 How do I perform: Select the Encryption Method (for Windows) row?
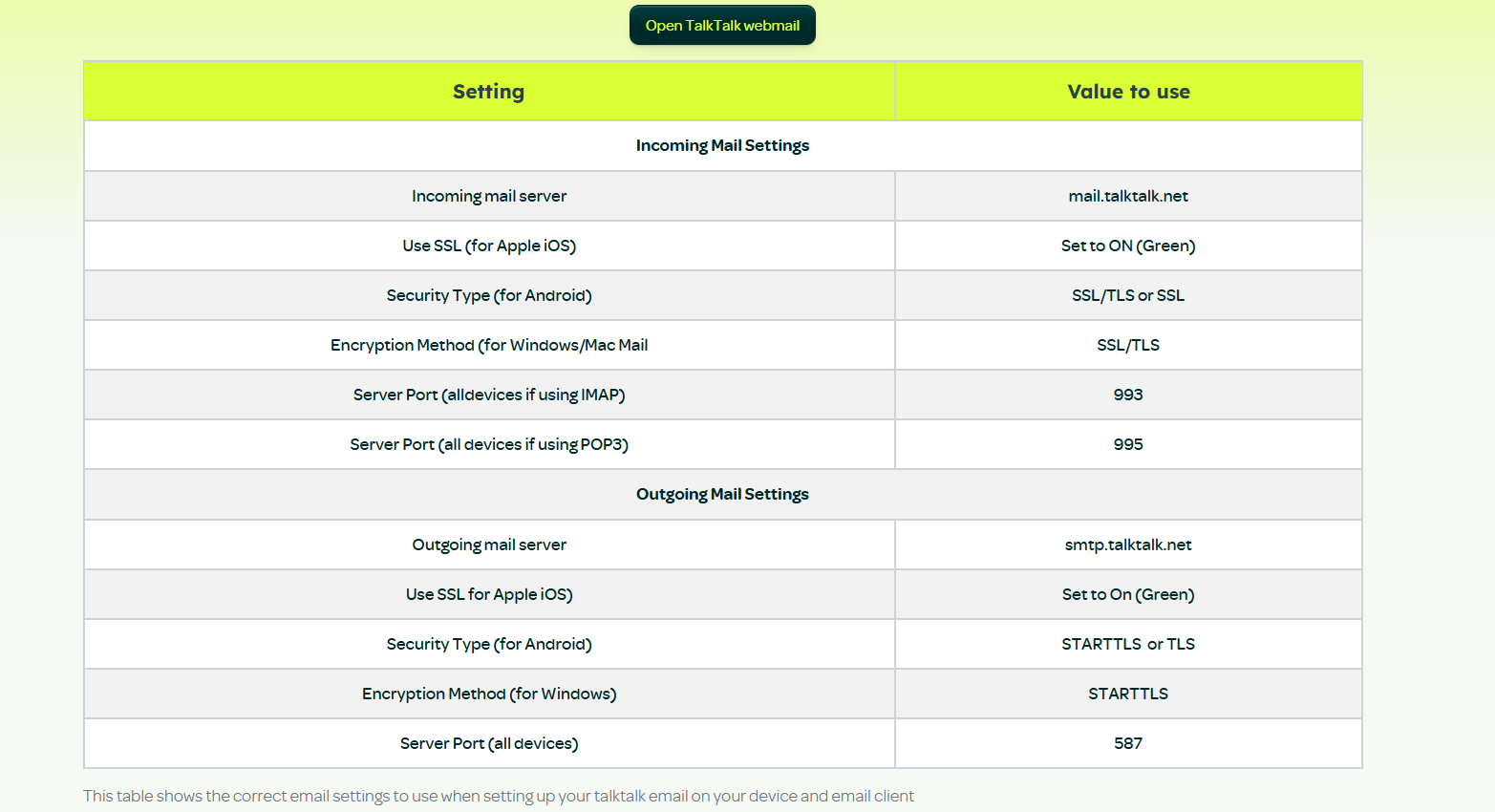tap(488, 694)
